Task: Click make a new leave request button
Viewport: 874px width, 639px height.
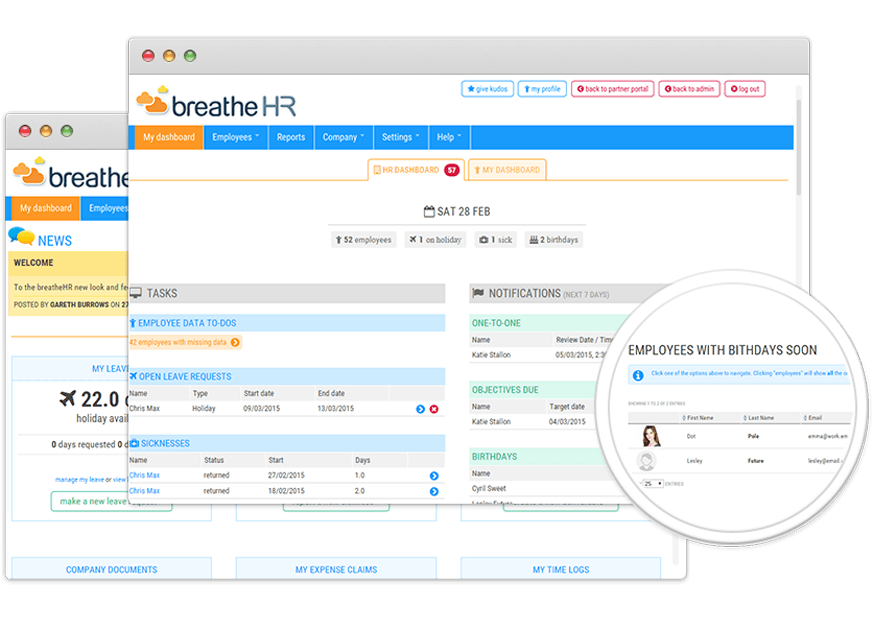Action: coord(111,501)
